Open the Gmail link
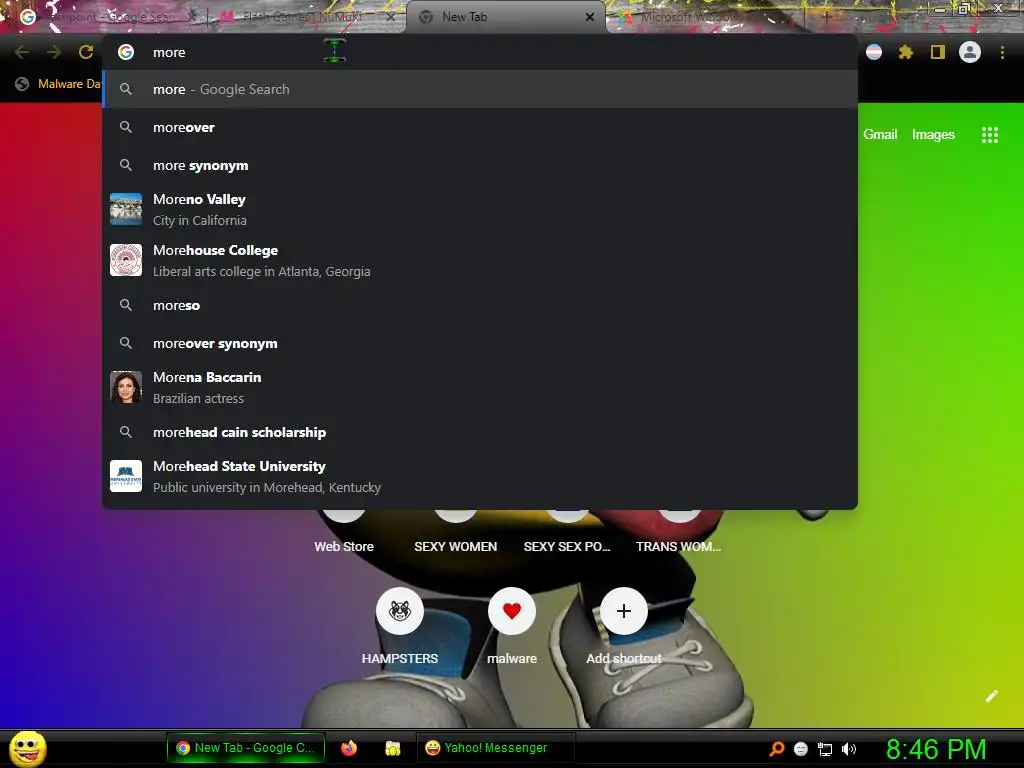 coord(880,135)
